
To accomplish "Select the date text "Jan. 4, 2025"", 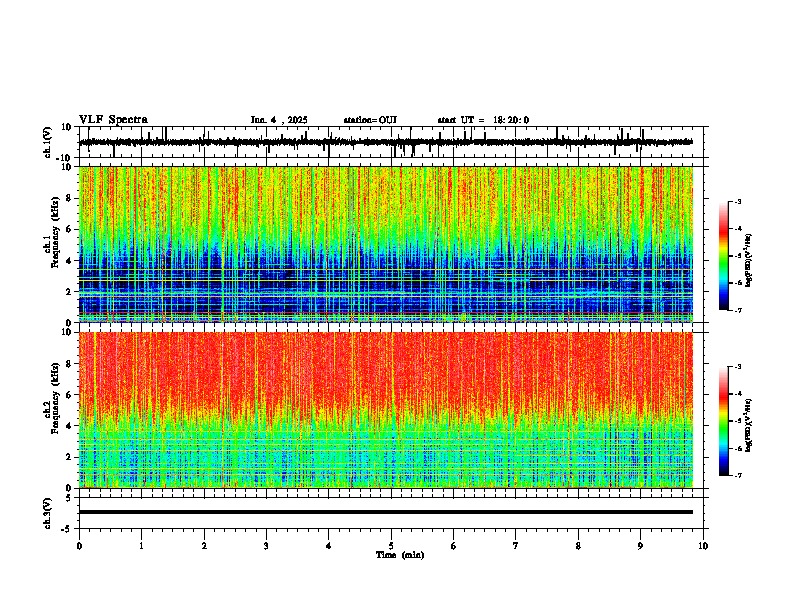I will pos(279,120).
